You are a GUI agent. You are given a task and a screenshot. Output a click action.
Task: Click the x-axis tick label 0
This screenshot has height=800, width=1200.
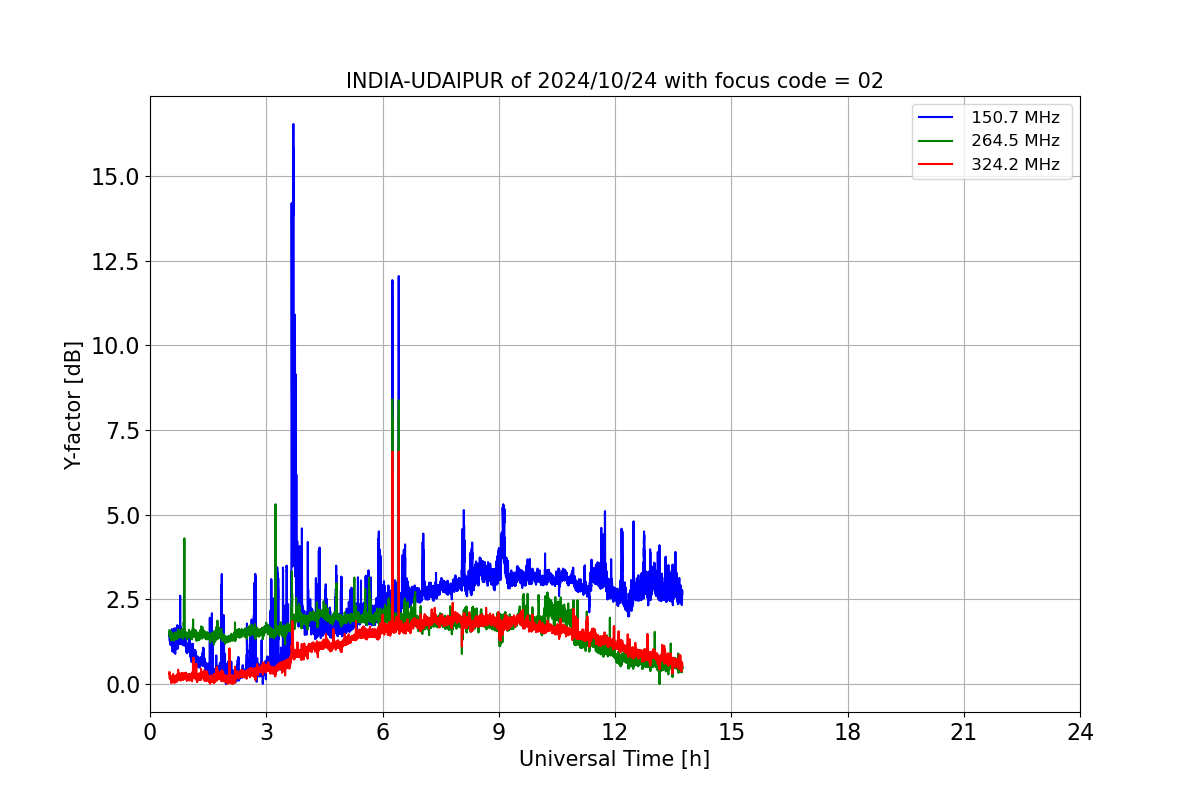(x=150, y=732)
